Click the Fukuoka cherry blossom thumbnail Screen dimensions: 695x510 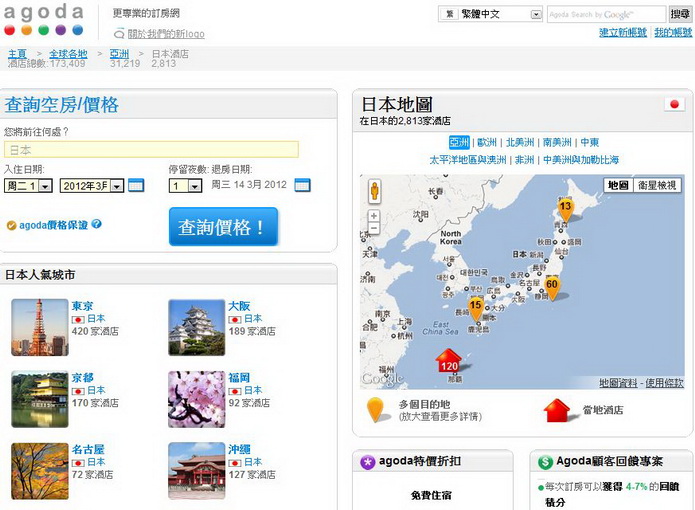click(196, 399)
